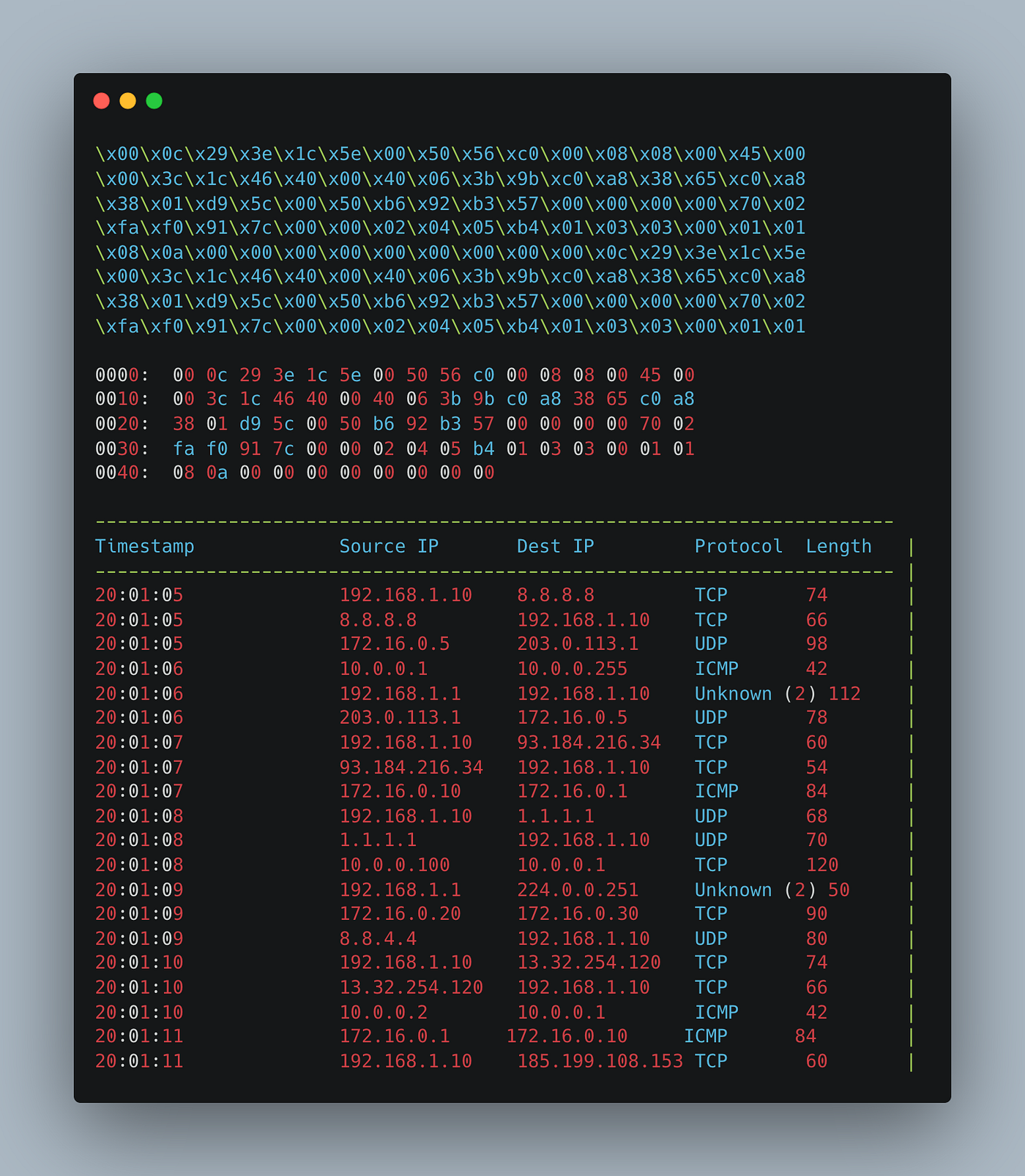Click the Timestamp column header

(145, 547)
